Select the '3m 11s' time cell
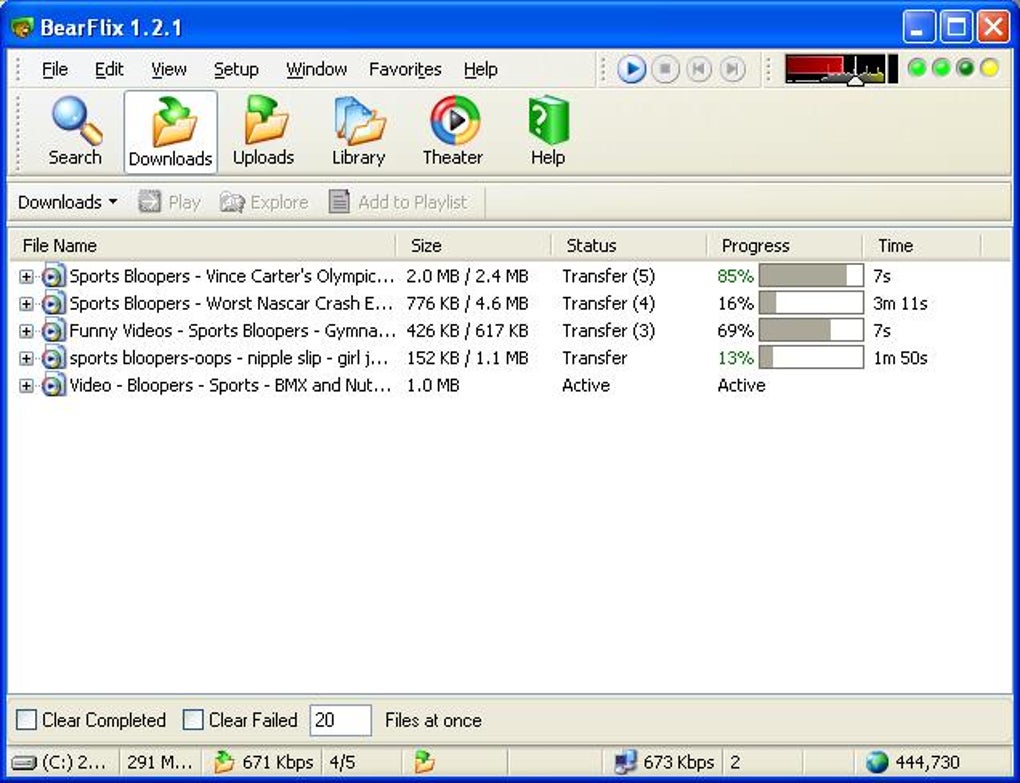 [x=900, y=304]
